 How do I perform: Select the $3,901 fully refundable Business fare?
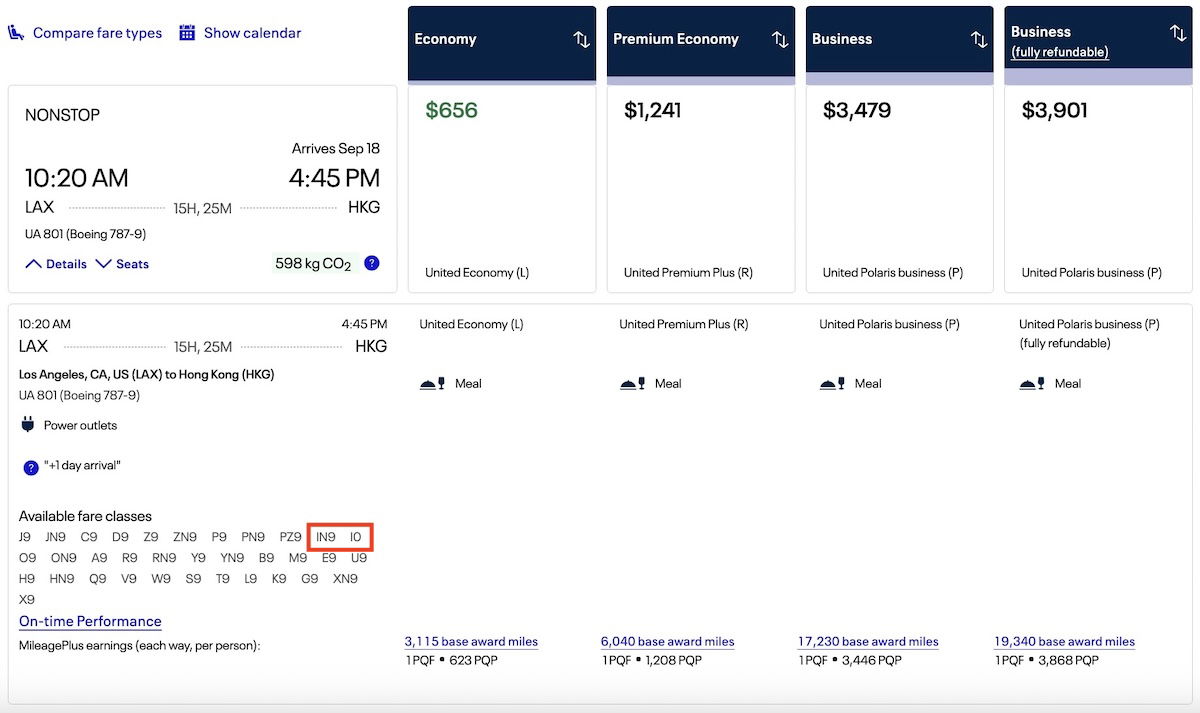click(1099, 189)
